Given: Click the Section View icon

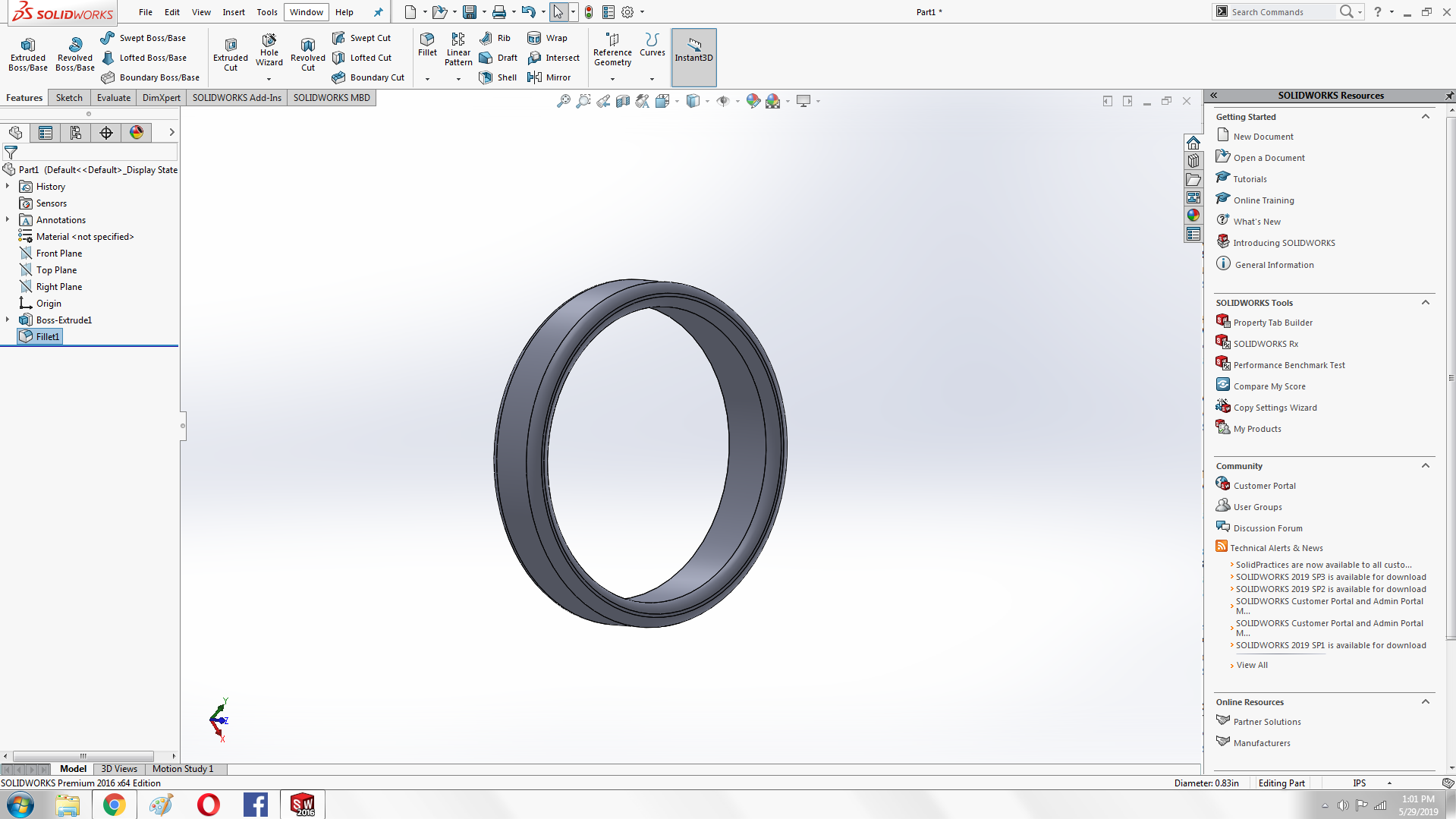Looking at the screenshot, I should [x=622, y=101].
